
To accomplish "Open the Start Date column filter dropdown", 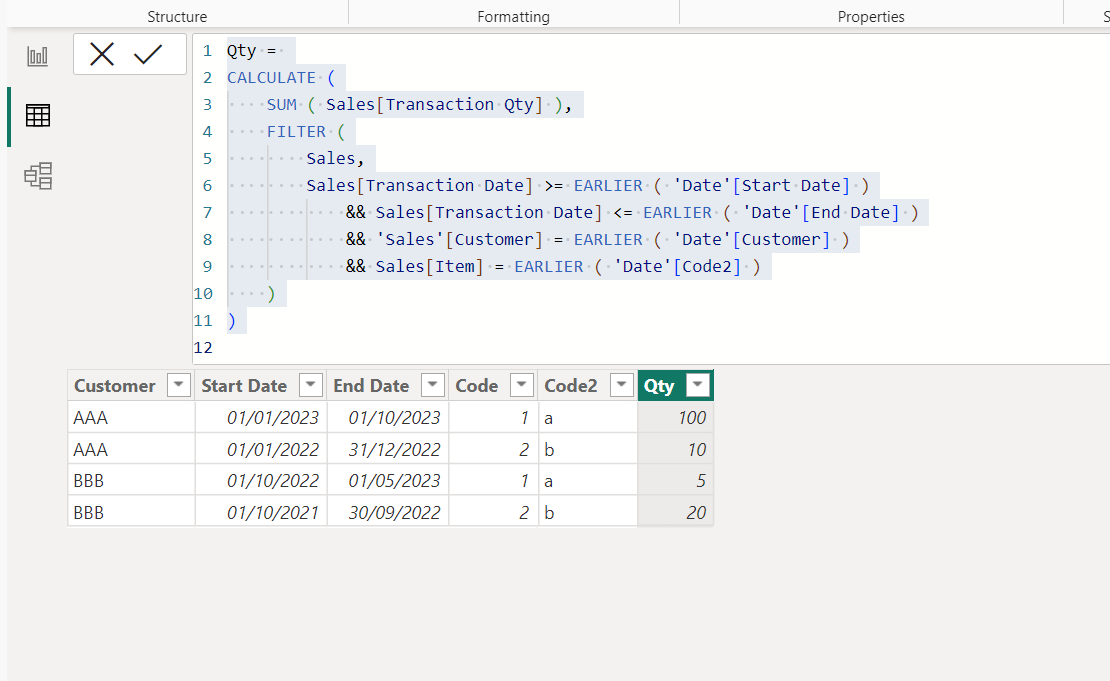I will pos(311,385).
